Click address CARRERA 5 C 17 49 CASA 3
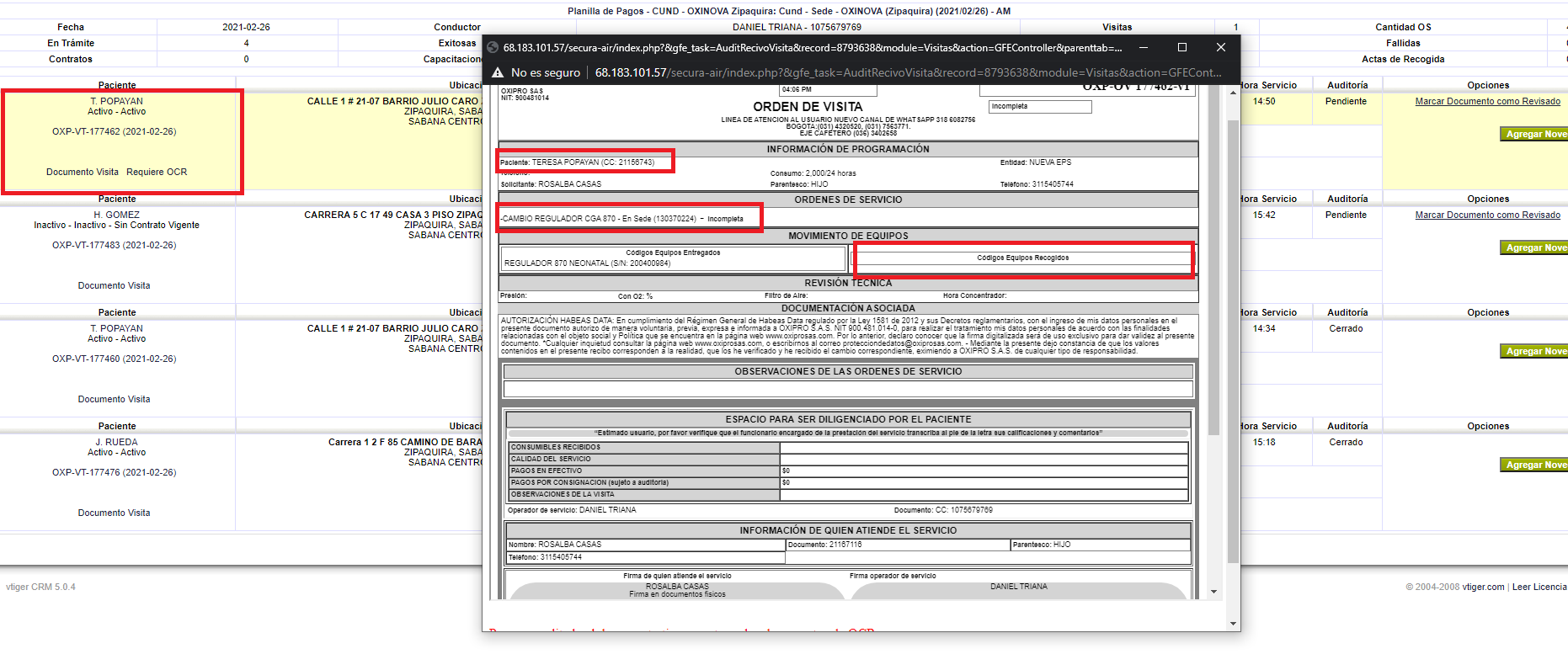 pyautogui.click(x=393, y=215)
